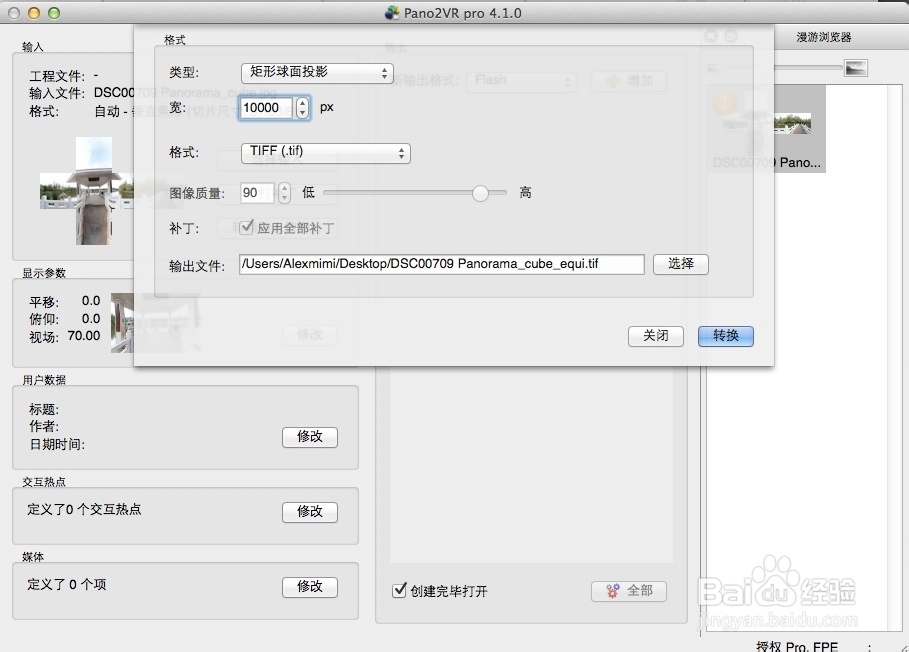Select the DSC00709 Pano thumbnail in the browser
The width and height of the screenshot is (909, 652).
[x=793, y=125]
